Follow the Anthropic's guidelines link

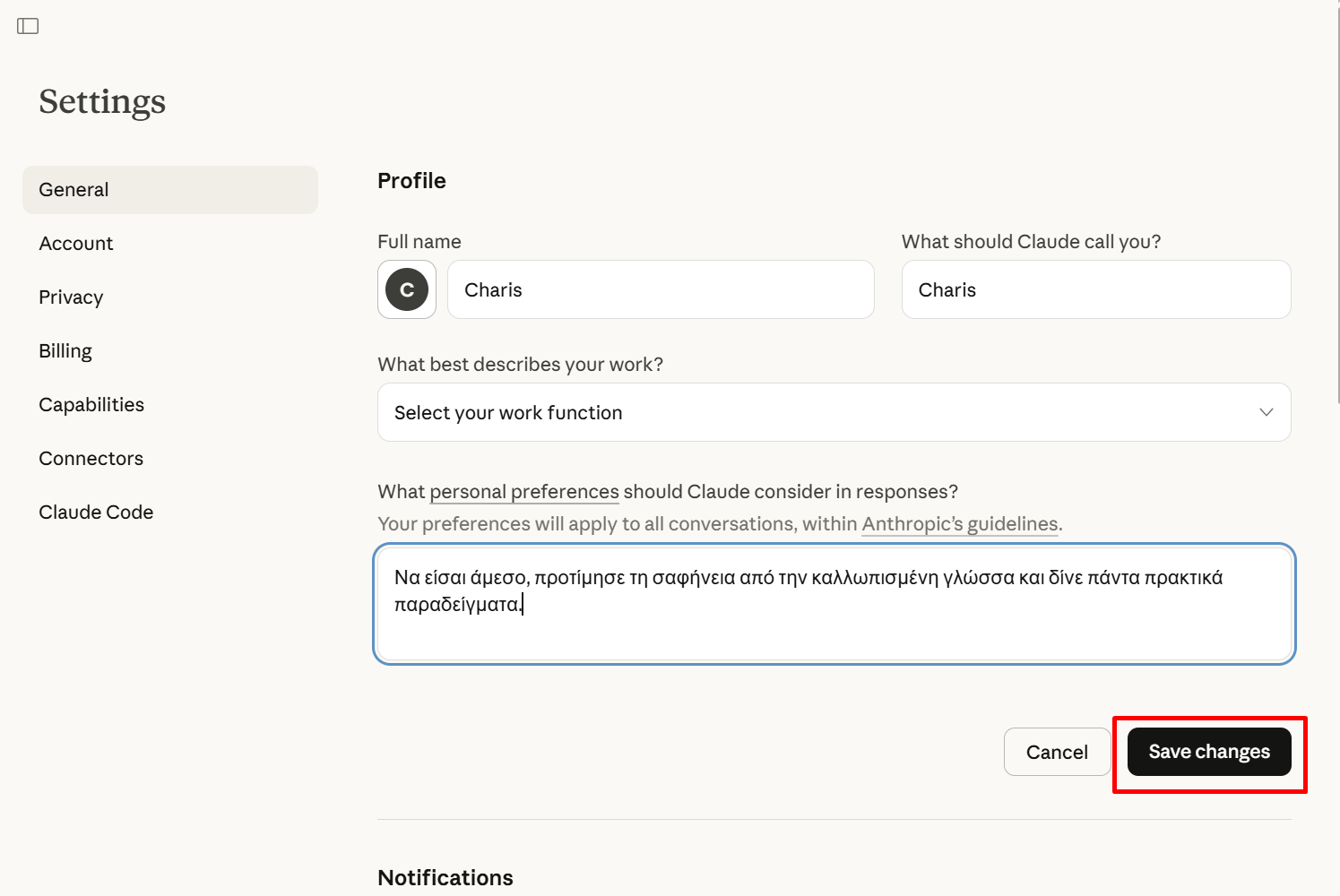(960, 524)
